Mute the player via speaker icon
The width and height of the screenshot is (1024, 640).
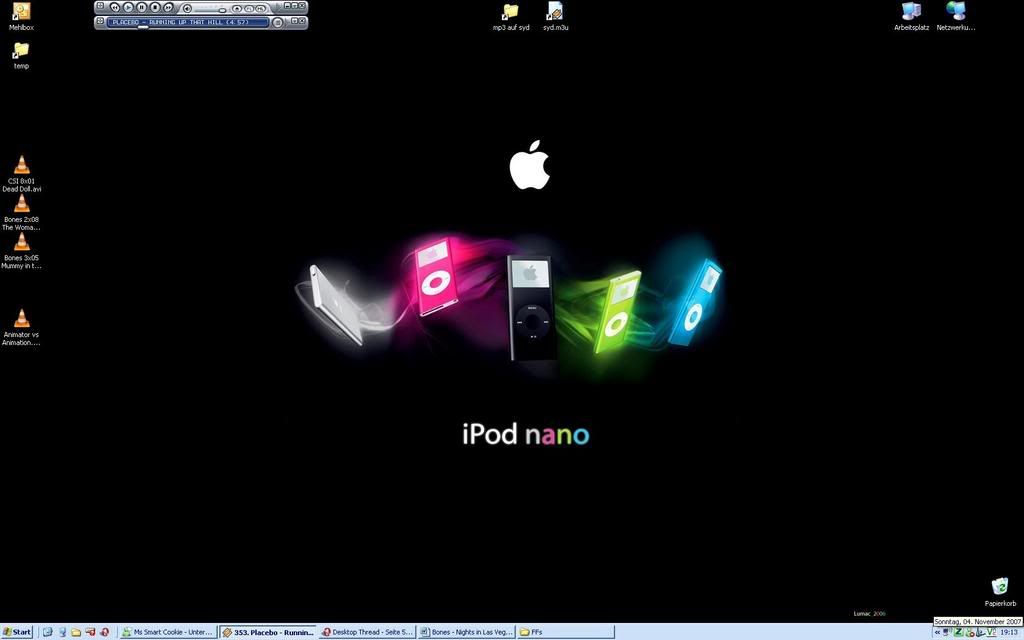(187, 9)
